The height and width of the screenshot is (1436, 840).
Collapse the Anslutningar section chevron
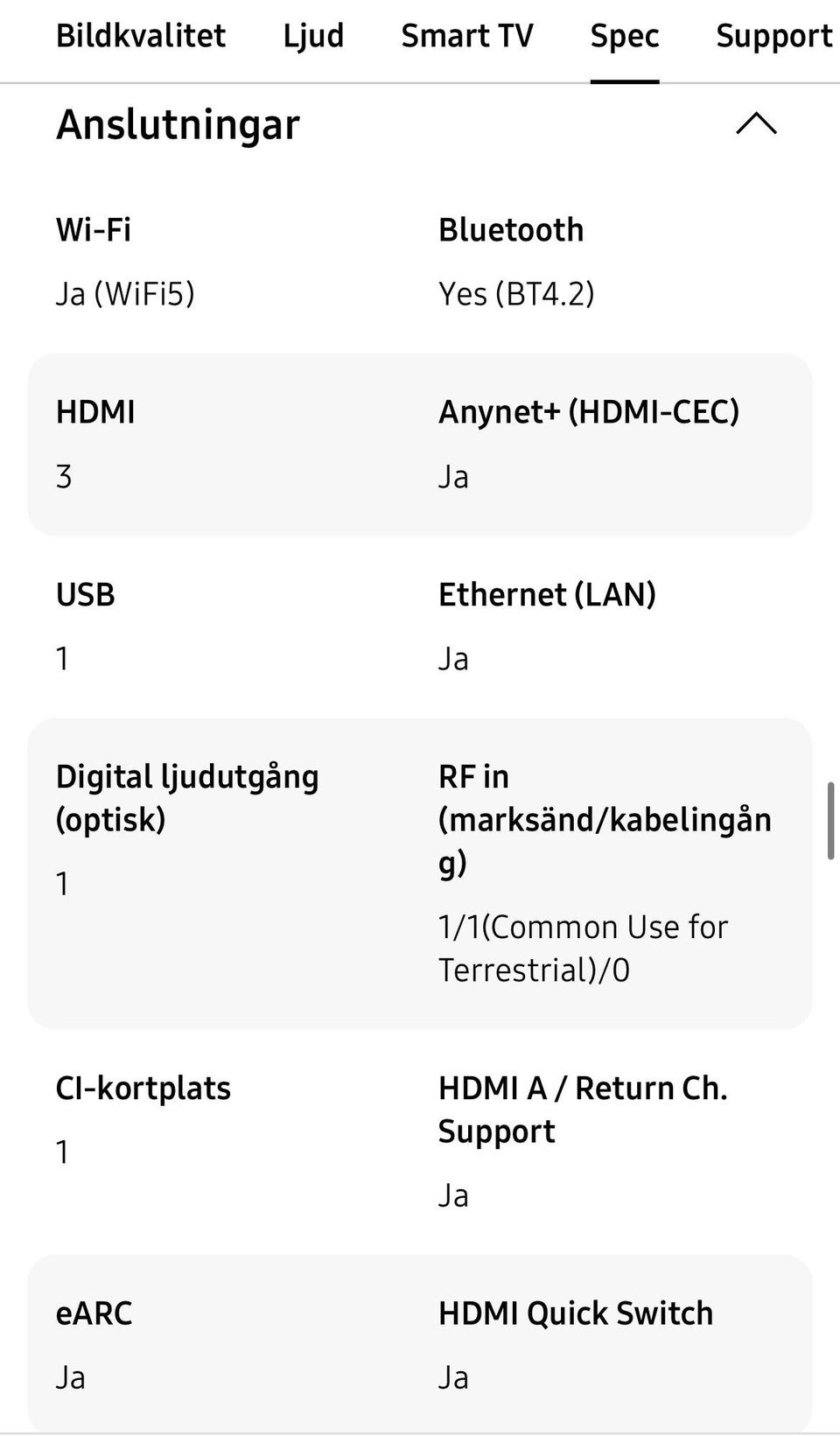(x=756, y=124)
